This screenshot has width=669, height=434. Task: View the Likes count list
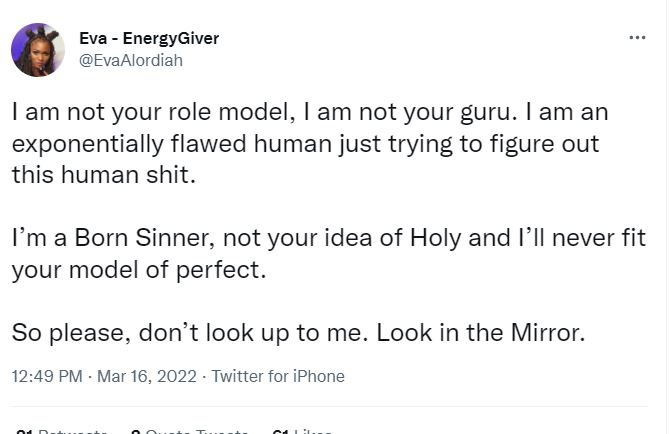(x=302, y=431)
